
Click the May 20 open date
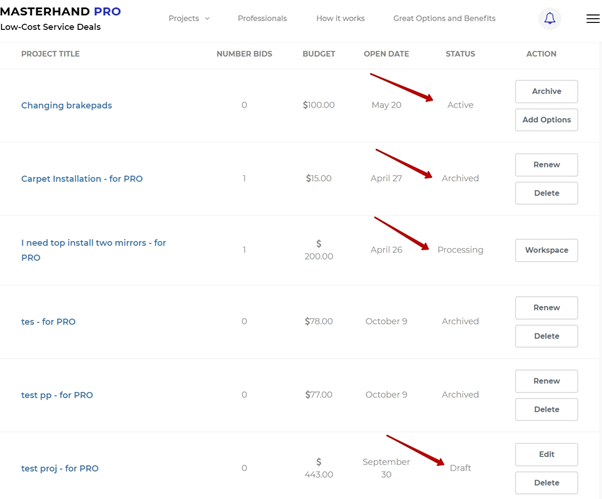pos(386,105)
